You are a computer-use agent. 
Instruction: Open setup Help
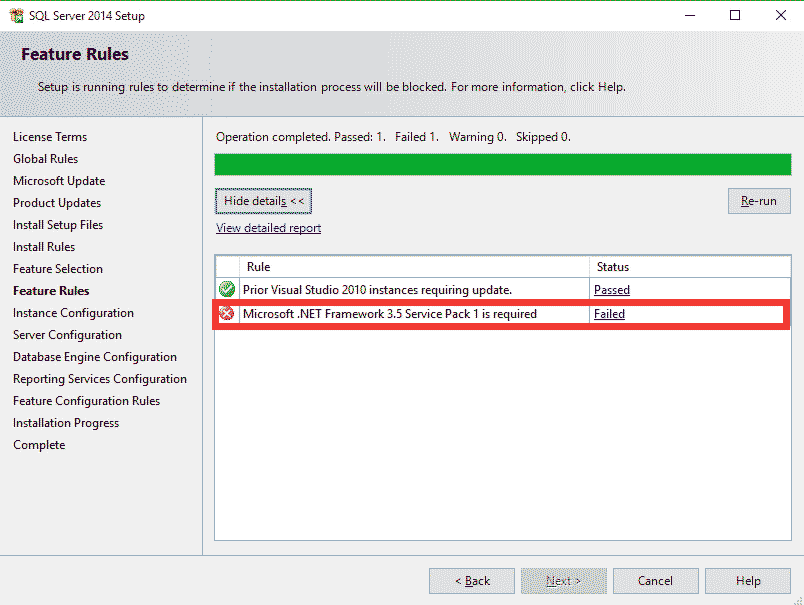[747, 580]
